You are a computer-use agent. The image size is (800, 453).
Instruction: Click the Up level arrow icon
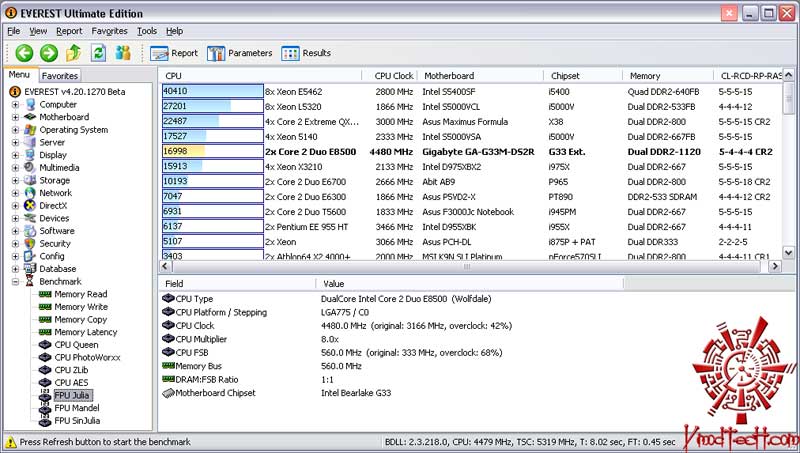pos(73,53)
